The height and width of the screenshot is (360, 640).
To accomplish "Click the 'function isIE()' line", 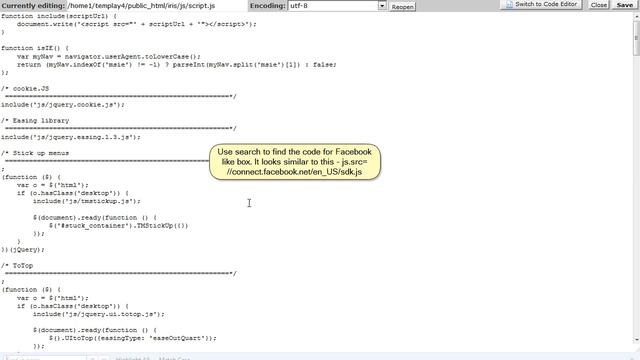I will pos(35,48).
